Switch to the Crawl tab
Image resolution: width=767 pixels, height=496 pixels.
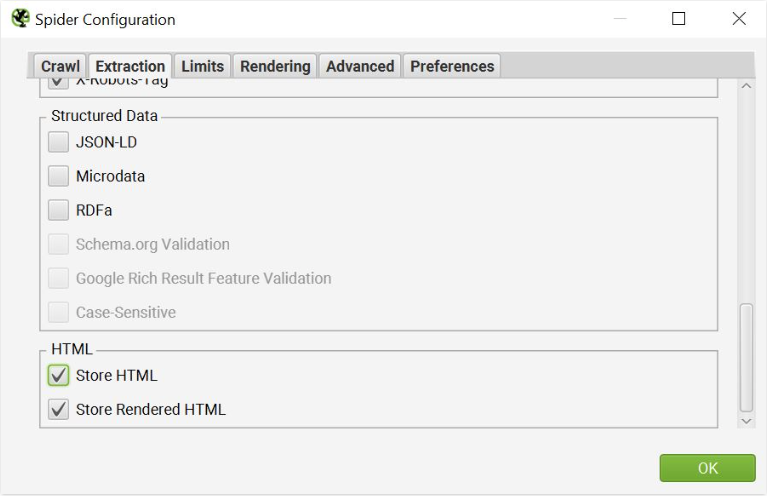(x=60, y=66)
